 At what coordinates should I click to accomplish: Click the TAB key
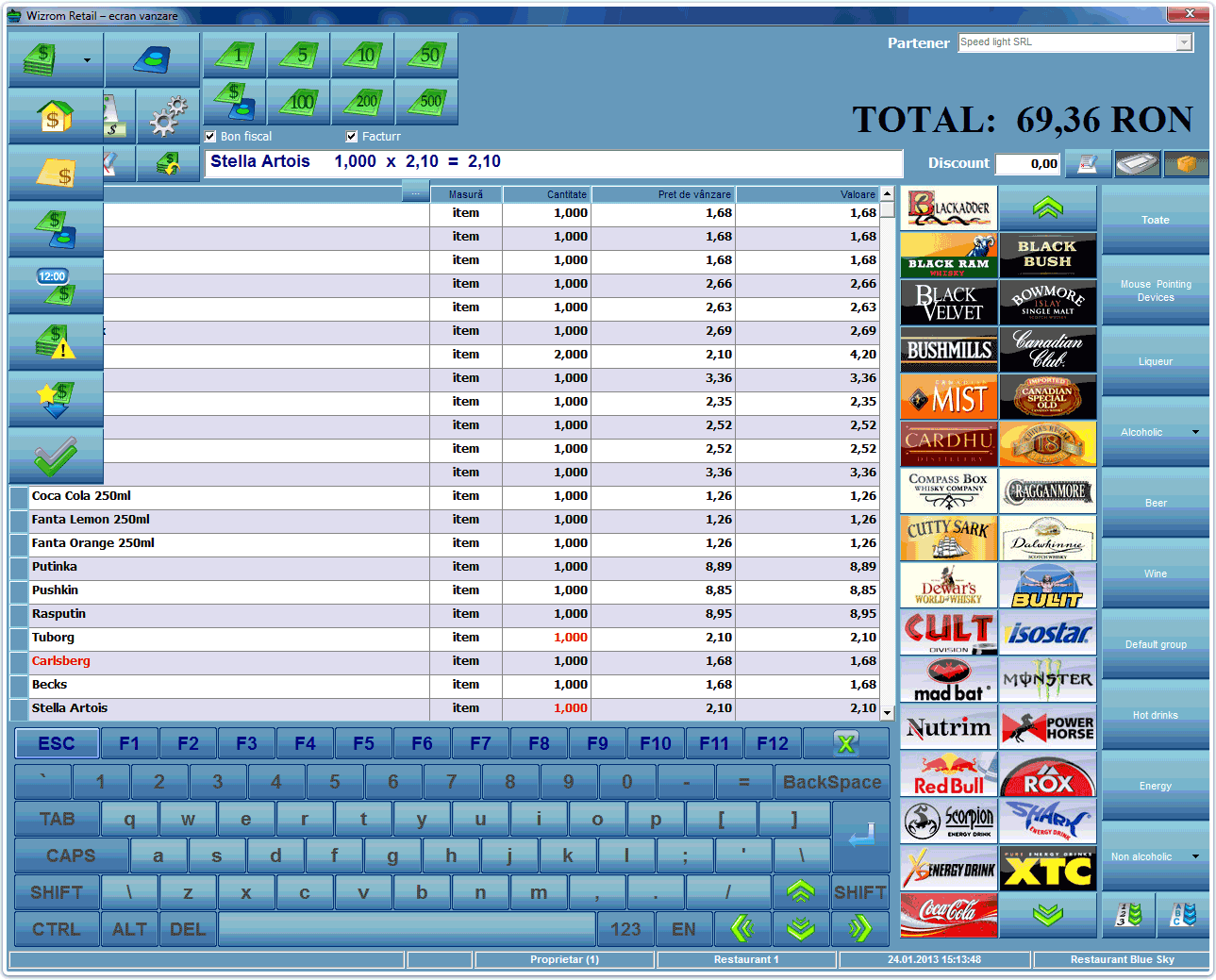click(57, 819)
